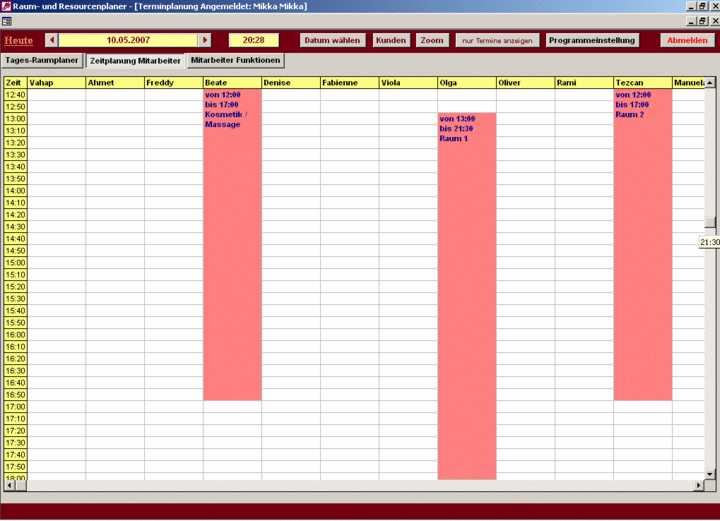Click the Heute link
This screenshot has width=720, height=521.
19,40
